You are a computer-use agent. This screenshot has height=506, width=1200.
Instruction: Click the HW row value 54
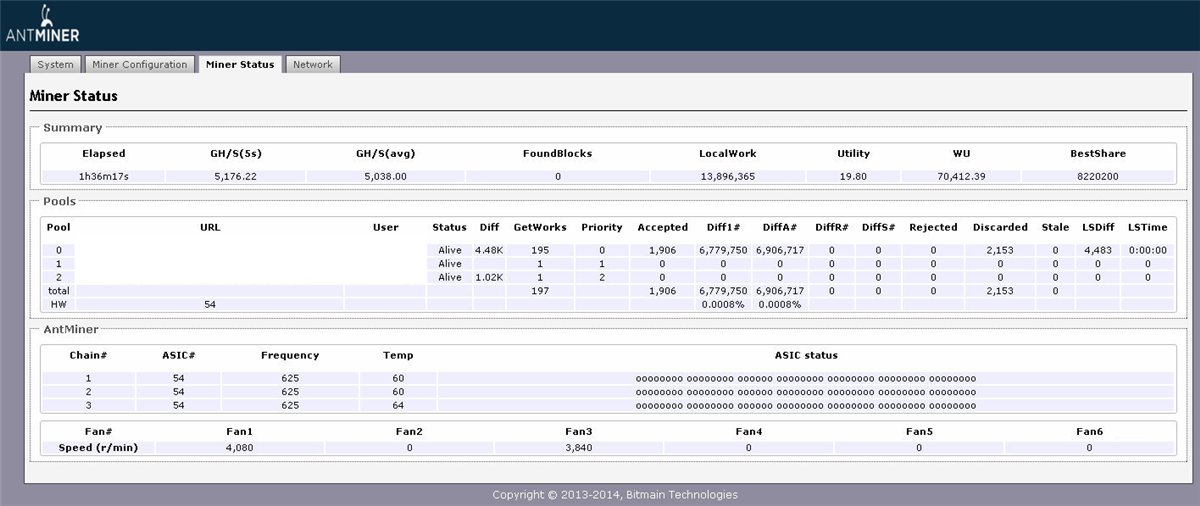click(x=210, y=304)
